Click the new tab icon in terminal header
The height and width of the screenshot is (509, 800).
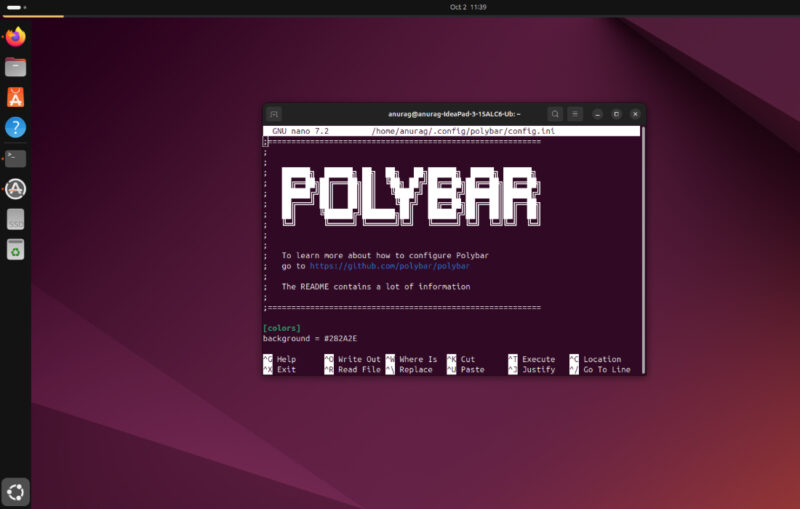click(274, 114)
